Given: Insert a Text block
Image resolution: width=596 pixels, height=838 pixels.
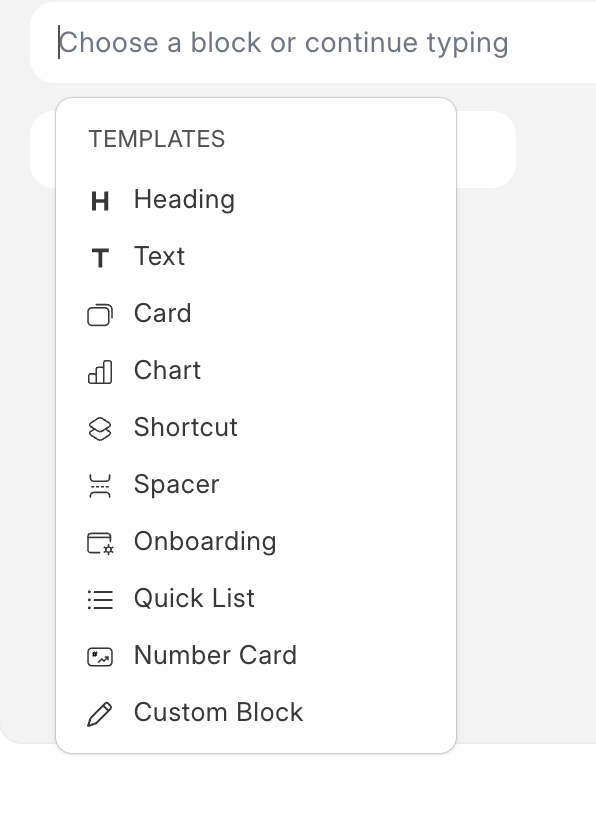Looking at the screenshot, I should click(x=256, y=257).
